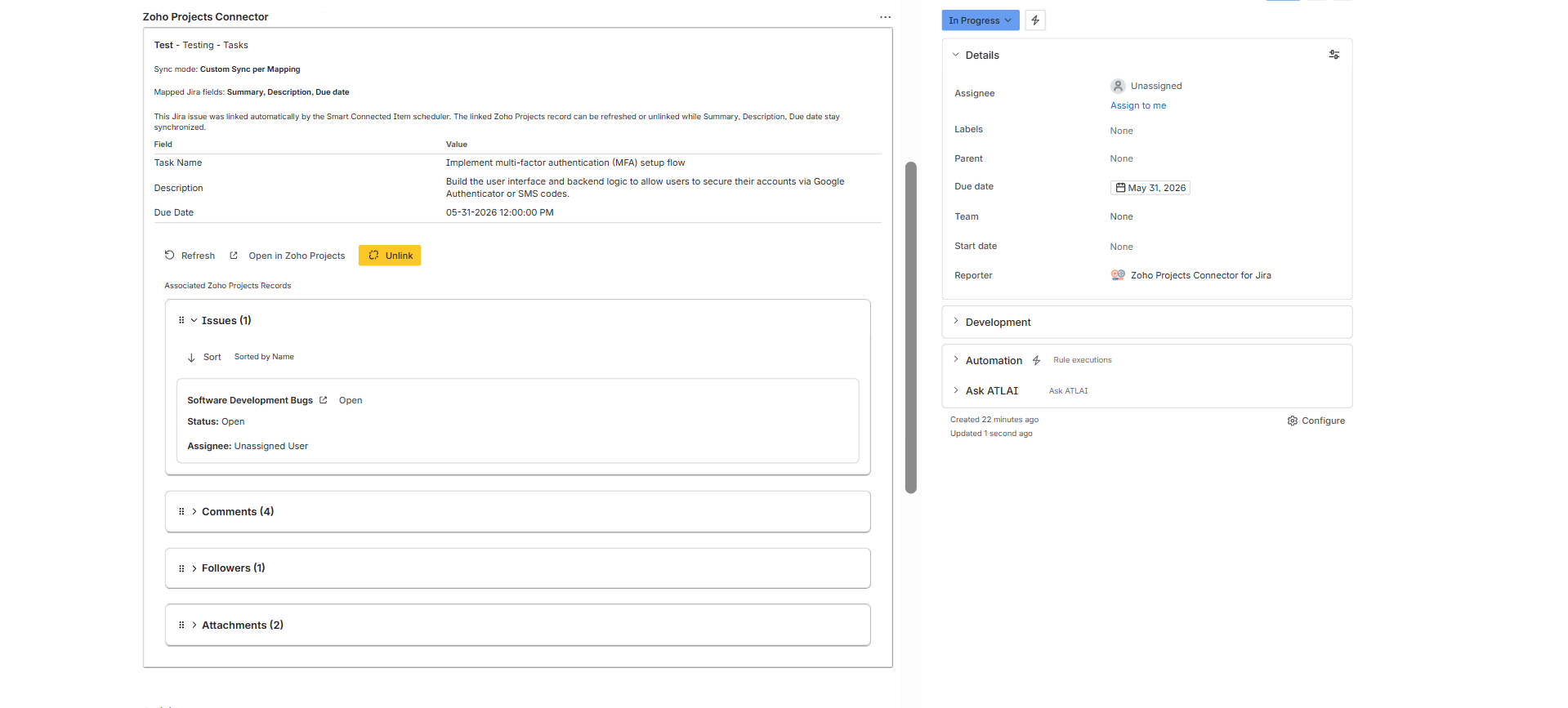The width and height of the screenshot is (1568, 708).
Task: Click the calendar icon in the Due date field
Action: click(1120, 188)
